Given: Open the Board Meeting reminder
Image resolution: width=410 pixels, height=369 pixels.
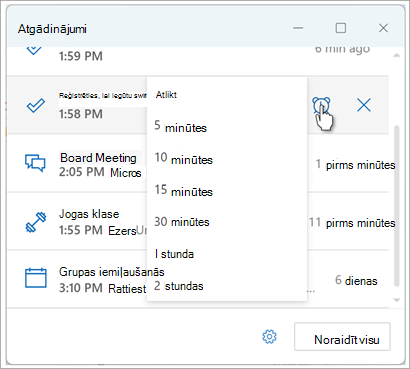Looking at the screenshot, I should point(198,163).
